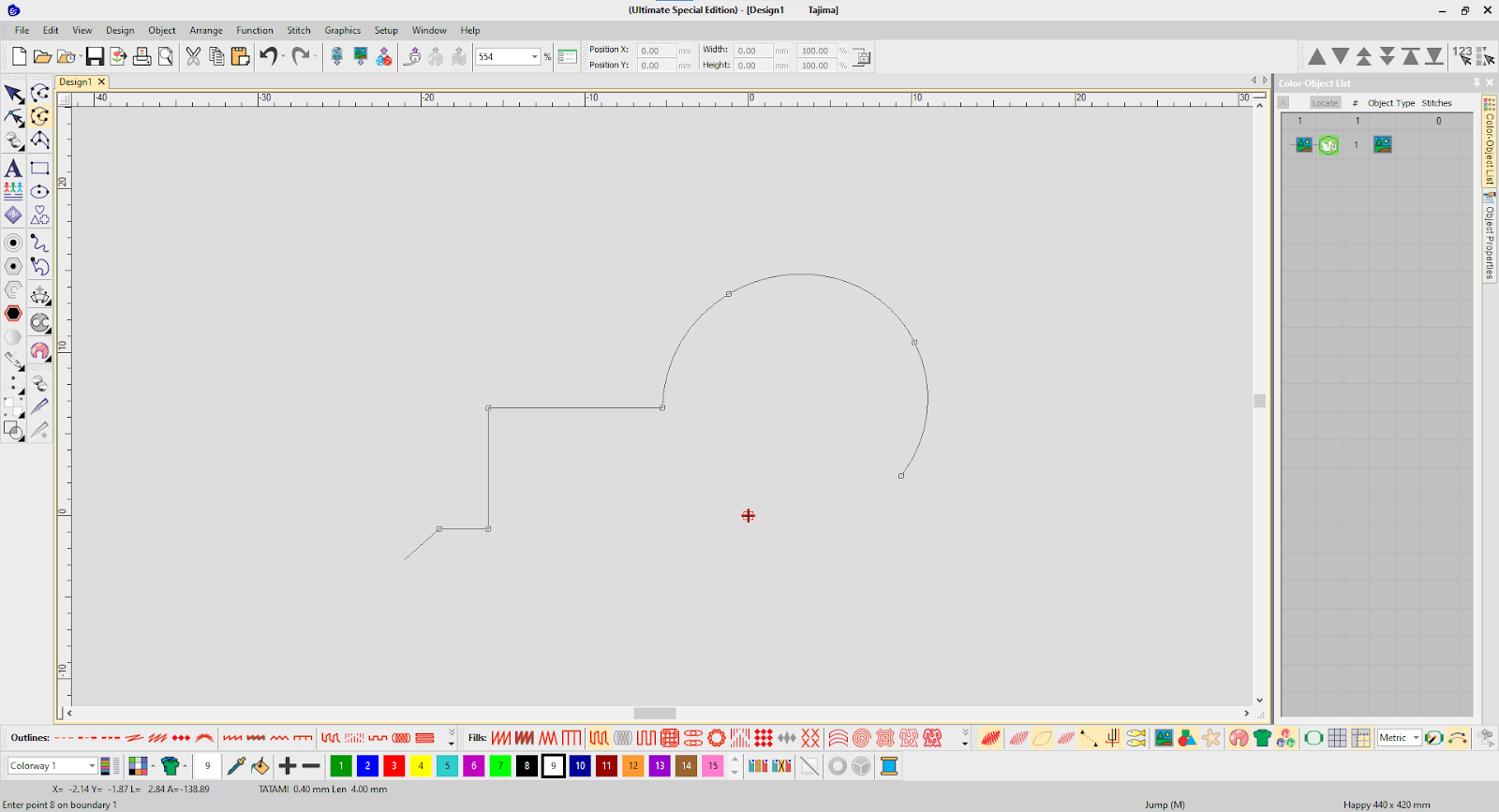The width and height of the screenshot is (1499, 812).
Task: Toggle the hoop display icon
Action: (1313, 738)
